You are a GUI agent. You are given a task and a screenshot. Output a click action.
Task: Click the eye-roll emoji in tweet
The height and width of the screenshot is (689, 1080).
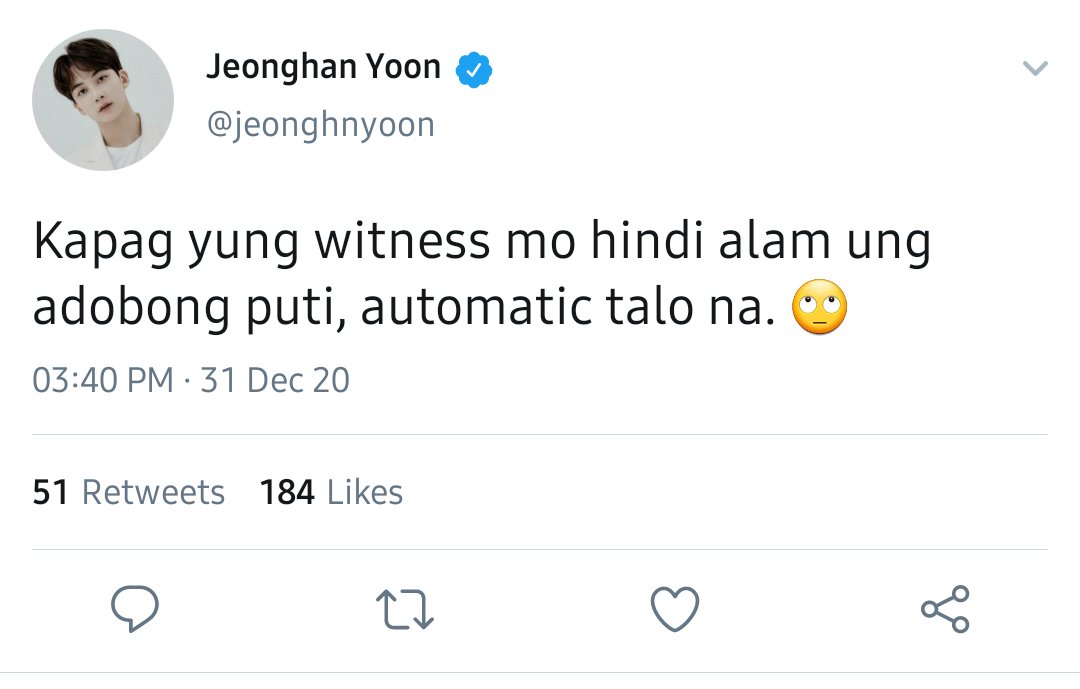[820, 307]
